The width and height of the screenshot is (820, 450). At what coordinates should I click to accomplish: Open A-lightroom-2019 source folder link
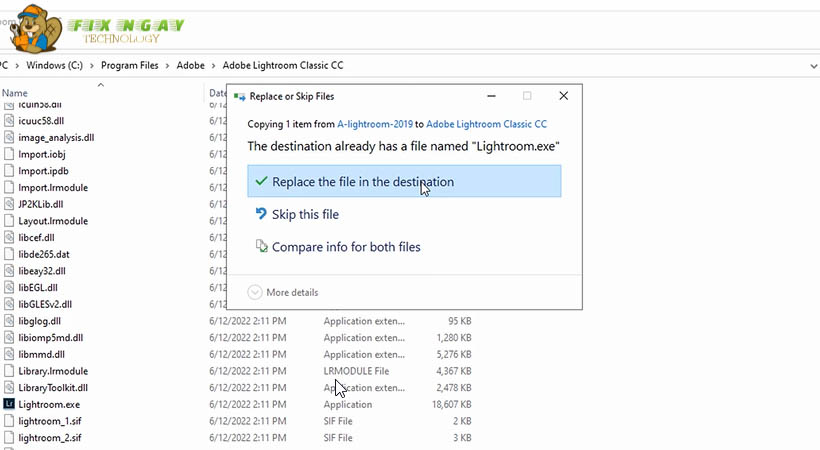374,124
